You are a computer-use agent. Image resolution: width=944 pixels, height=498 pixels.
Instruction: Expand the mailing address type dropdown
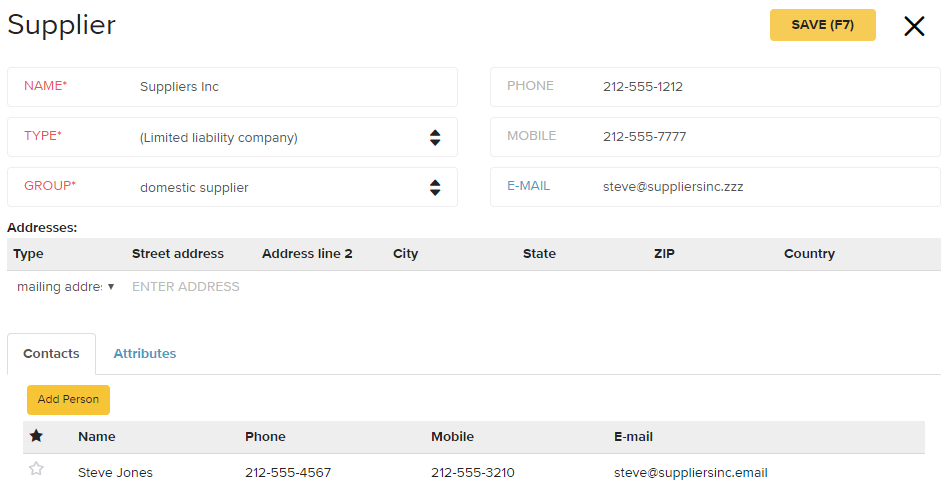point(66,287)
